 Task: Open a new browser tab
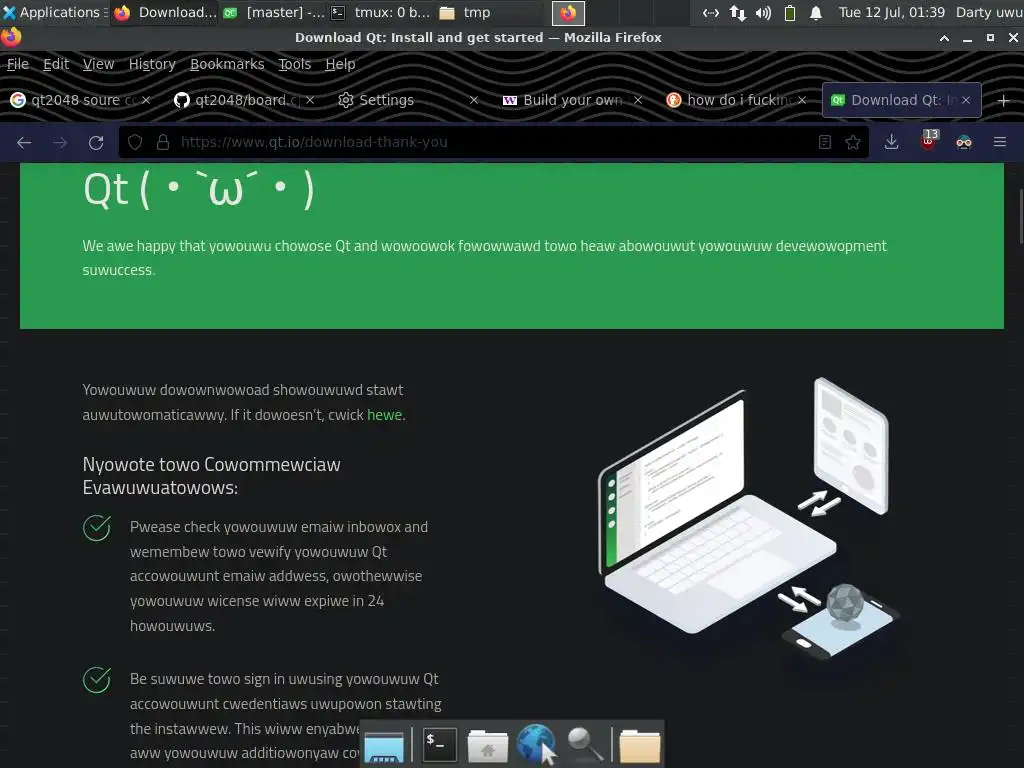pyautogui.click(x=1004, y=101)
